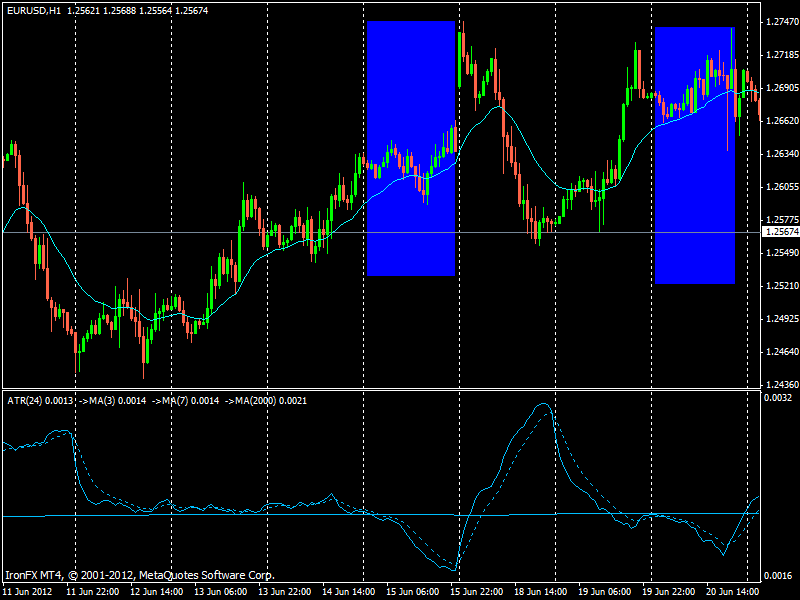Click the 1.26340 price axis label

[781, 154]
